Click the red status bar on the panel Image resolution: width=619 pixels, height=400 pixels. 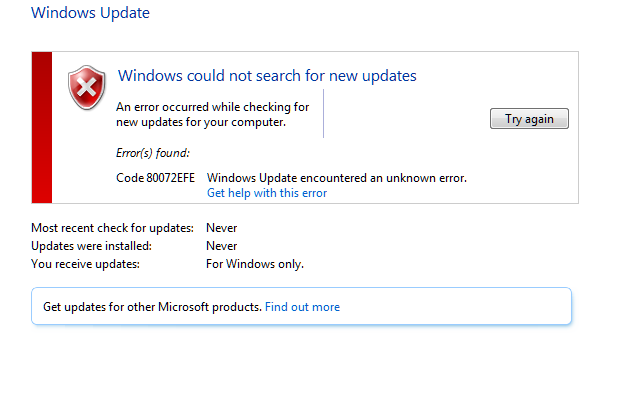42,128
